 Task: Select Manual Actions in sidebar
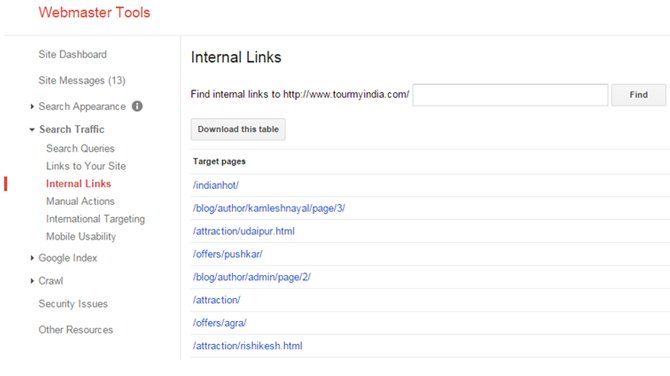[80, 201]
